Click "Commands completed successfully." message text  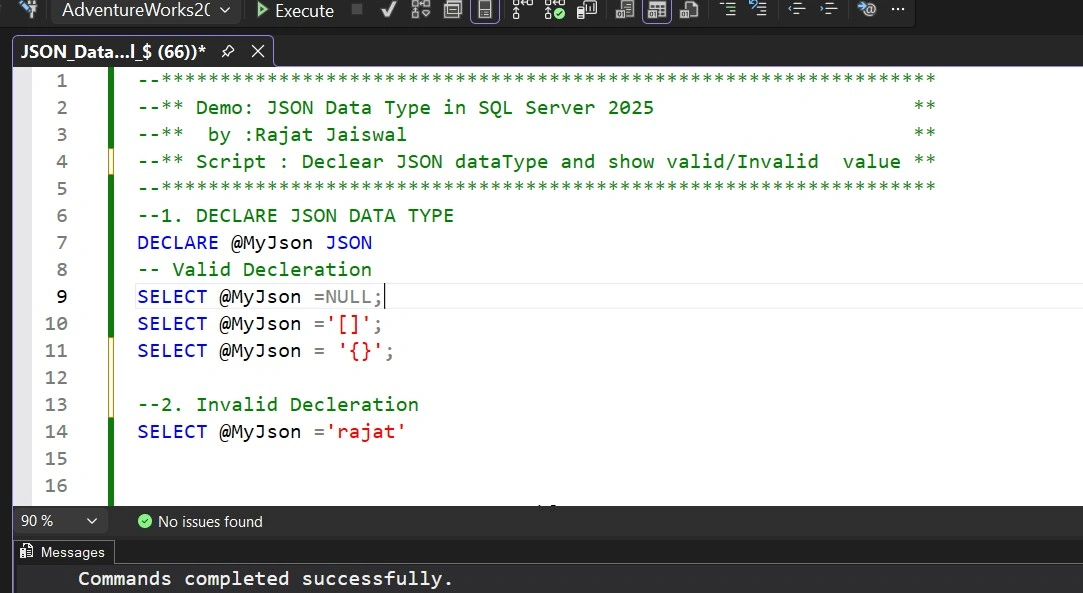[x=265, y=579]
